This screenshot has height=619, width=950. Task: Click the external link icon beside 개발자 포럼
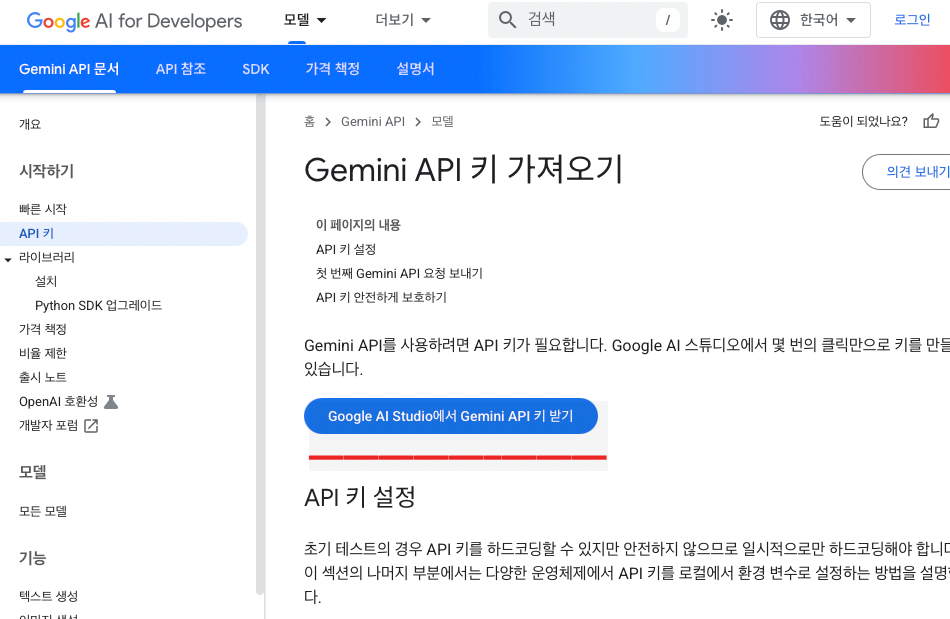tap(91, 426)
